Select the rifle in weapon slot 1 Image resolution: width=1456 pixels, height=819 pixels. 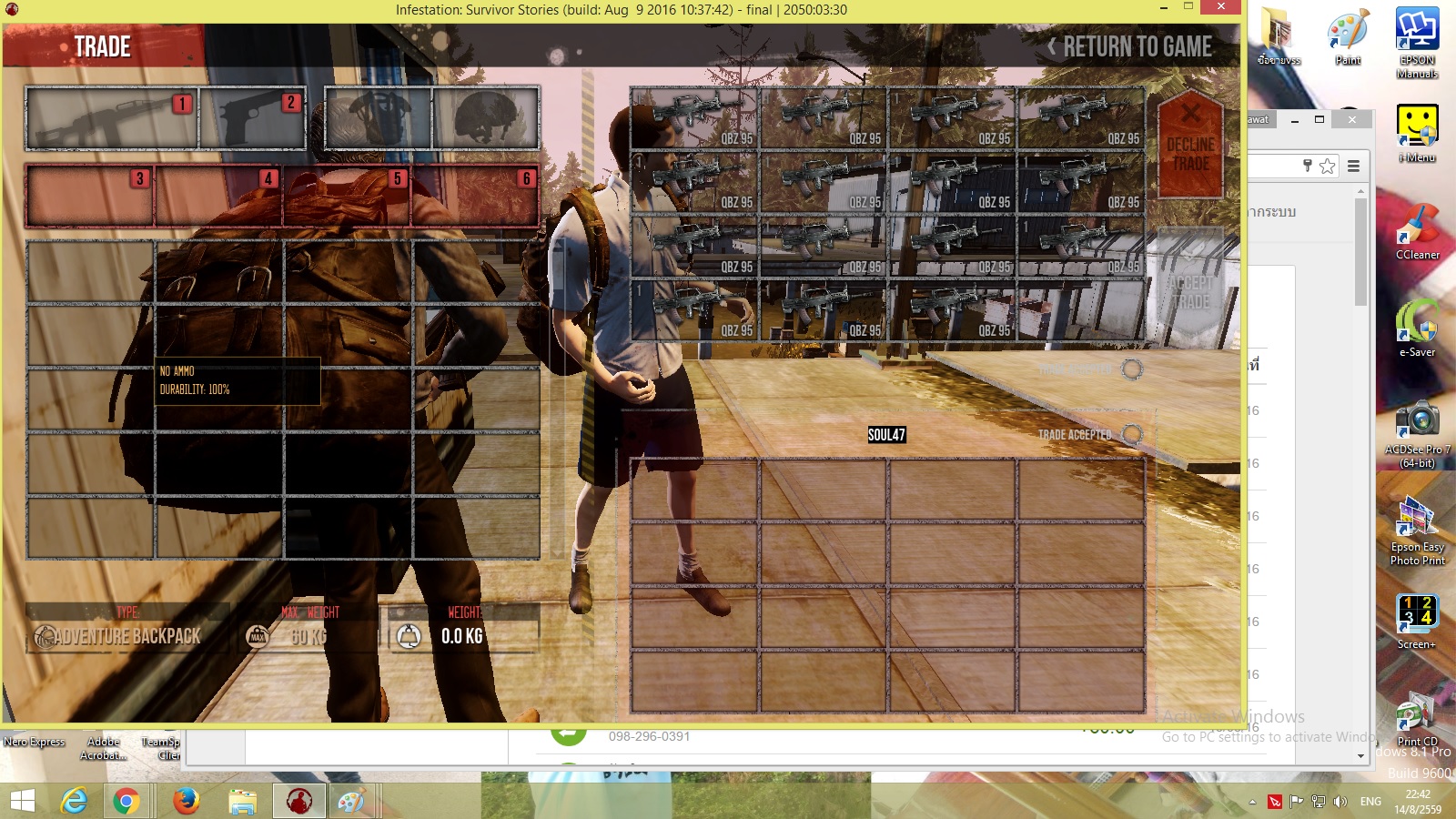pyautogui.click(x=111, y=118)
